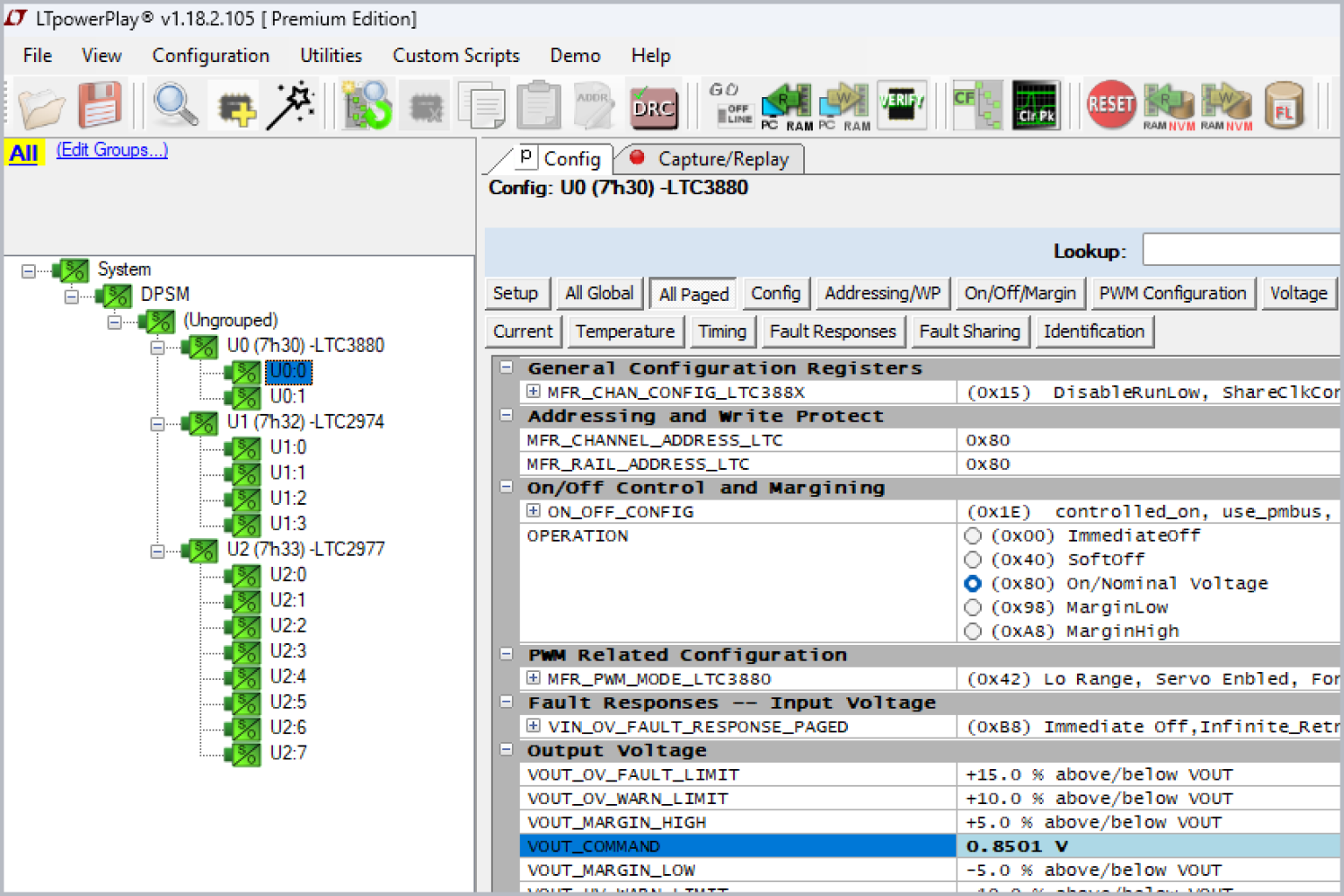Screen dimensions: 1344x896
Task: Select SoftOff operation mode
Action: coord(973,559)
